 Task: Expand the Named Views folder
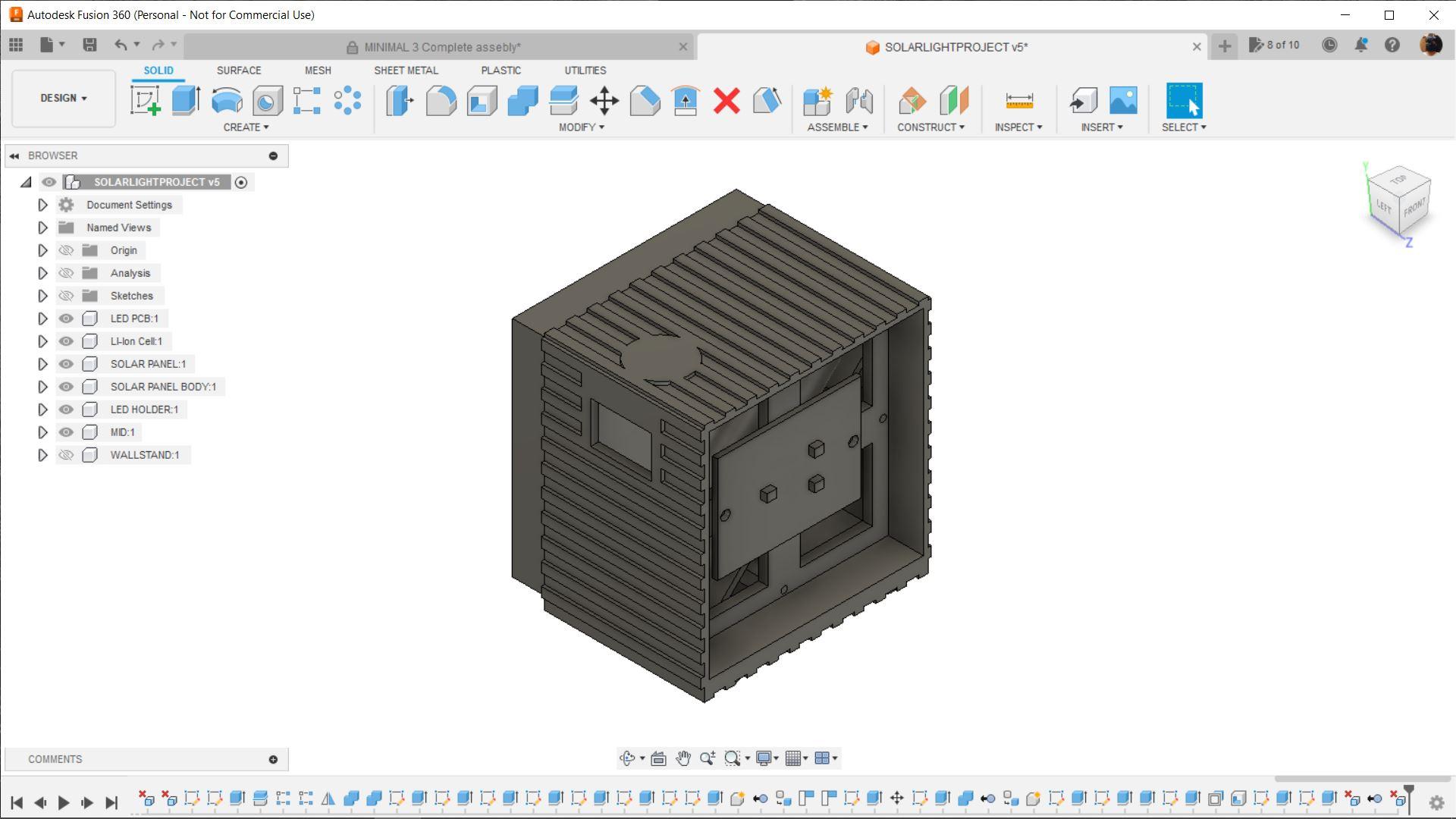click(x=42, y=227)
